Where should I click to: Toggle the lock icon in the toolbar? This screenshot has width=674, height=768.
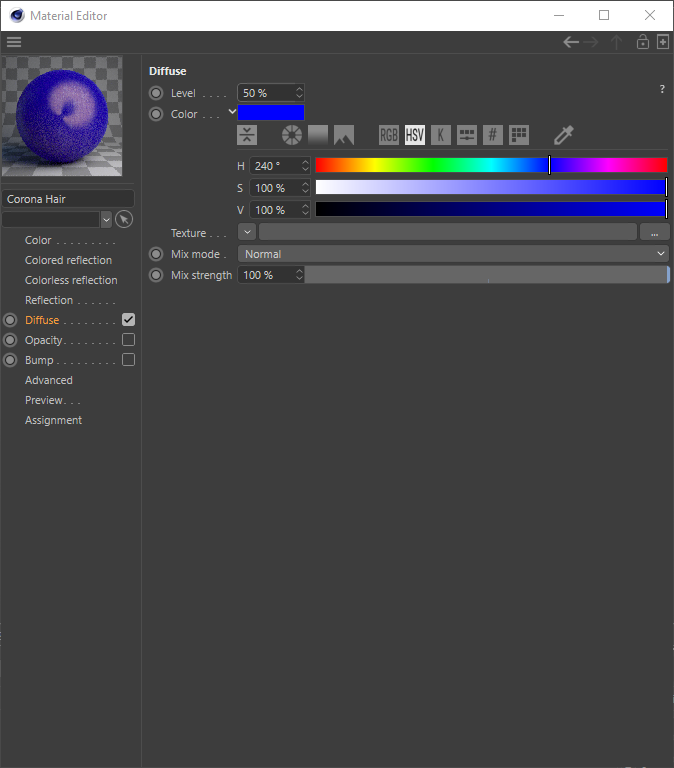(x=643, y=42)
